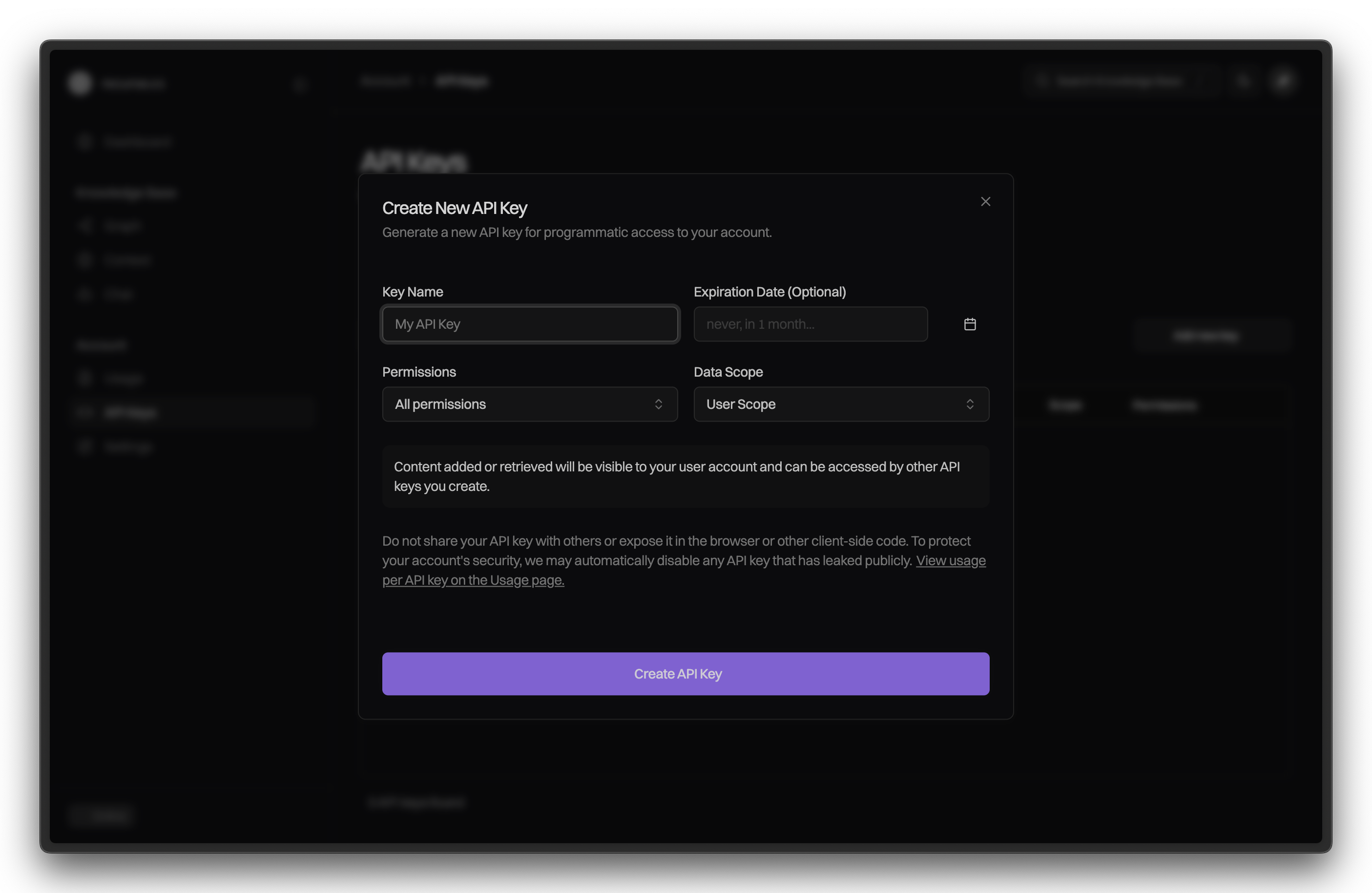
Task: Close the Create New API Key dialog
Action: (985, 201)
